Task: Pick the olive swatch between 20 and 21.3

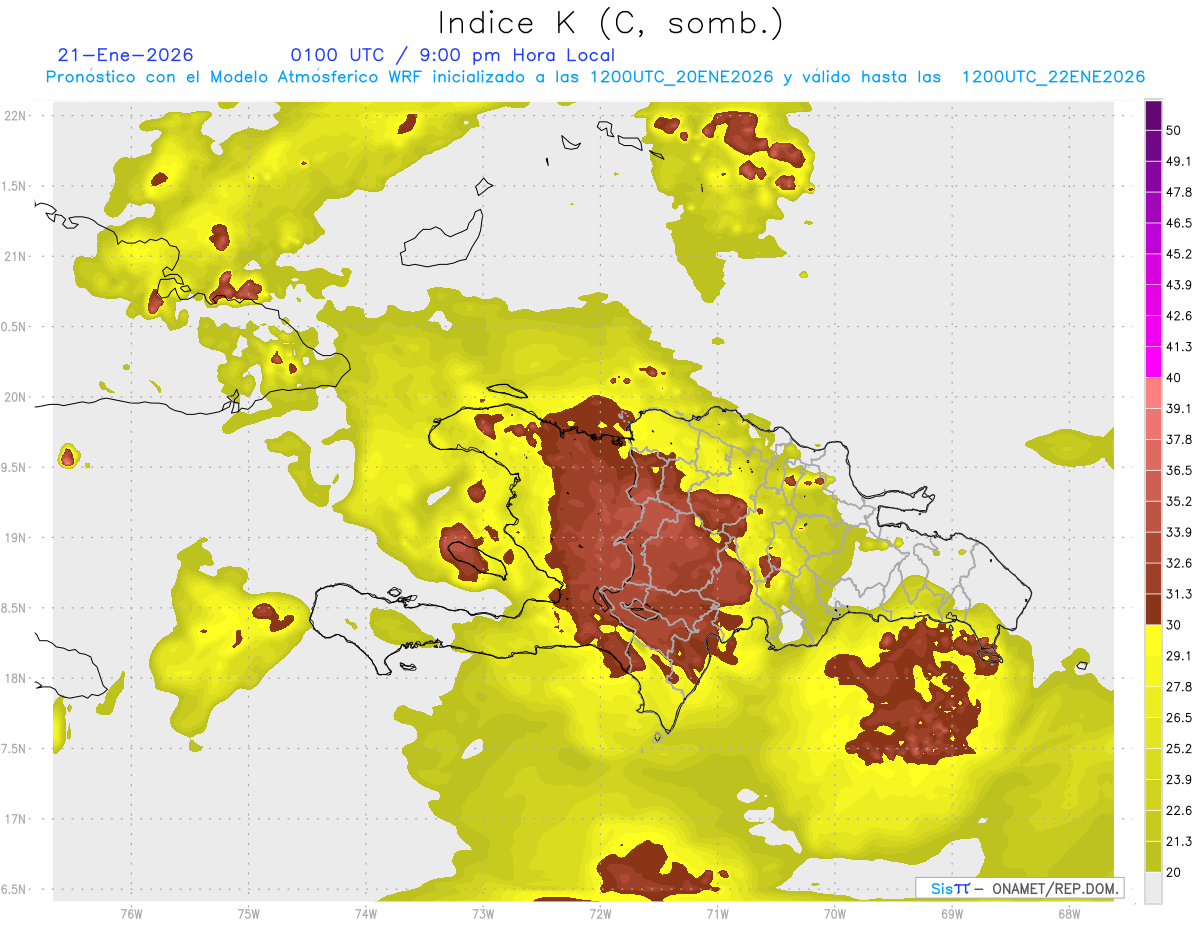Action: 1153,856
